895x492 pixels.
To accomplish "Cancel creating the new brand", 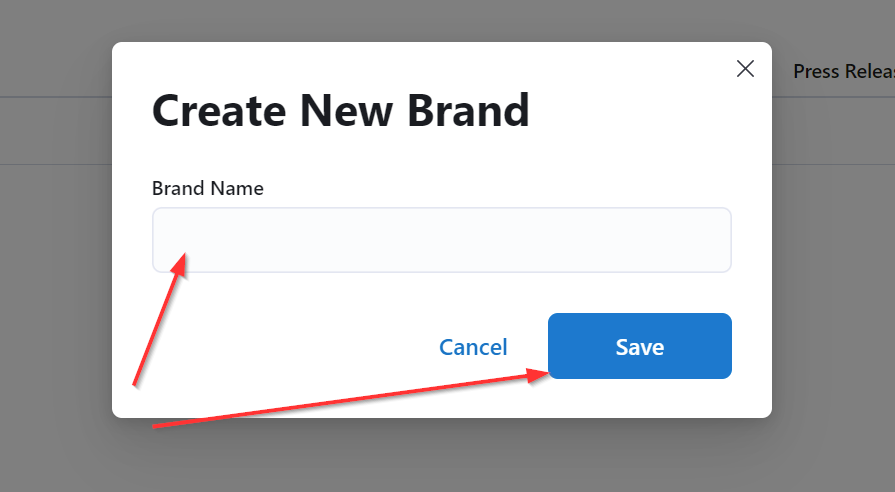I will pyautogui.click(x=473, y=347).
